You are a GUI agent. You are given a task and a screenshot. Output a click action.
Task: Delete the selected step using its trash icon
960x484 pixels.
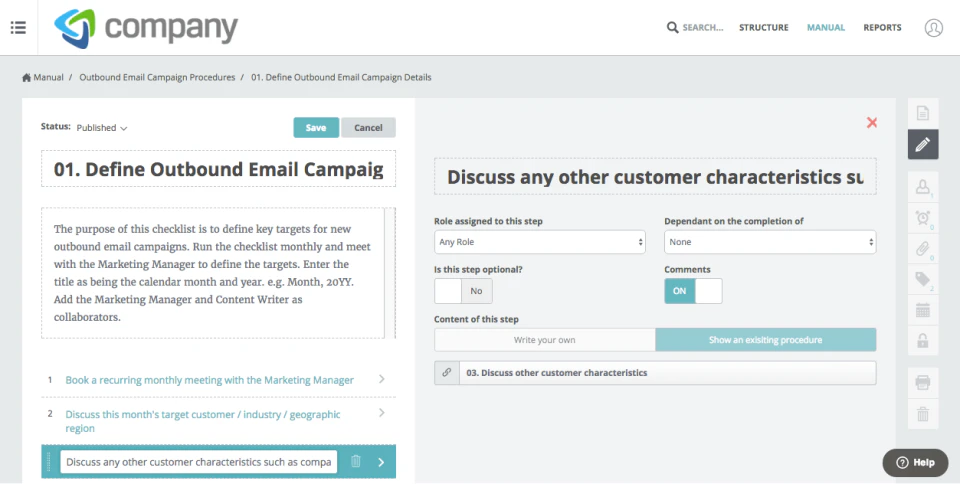tap(356, 462)
